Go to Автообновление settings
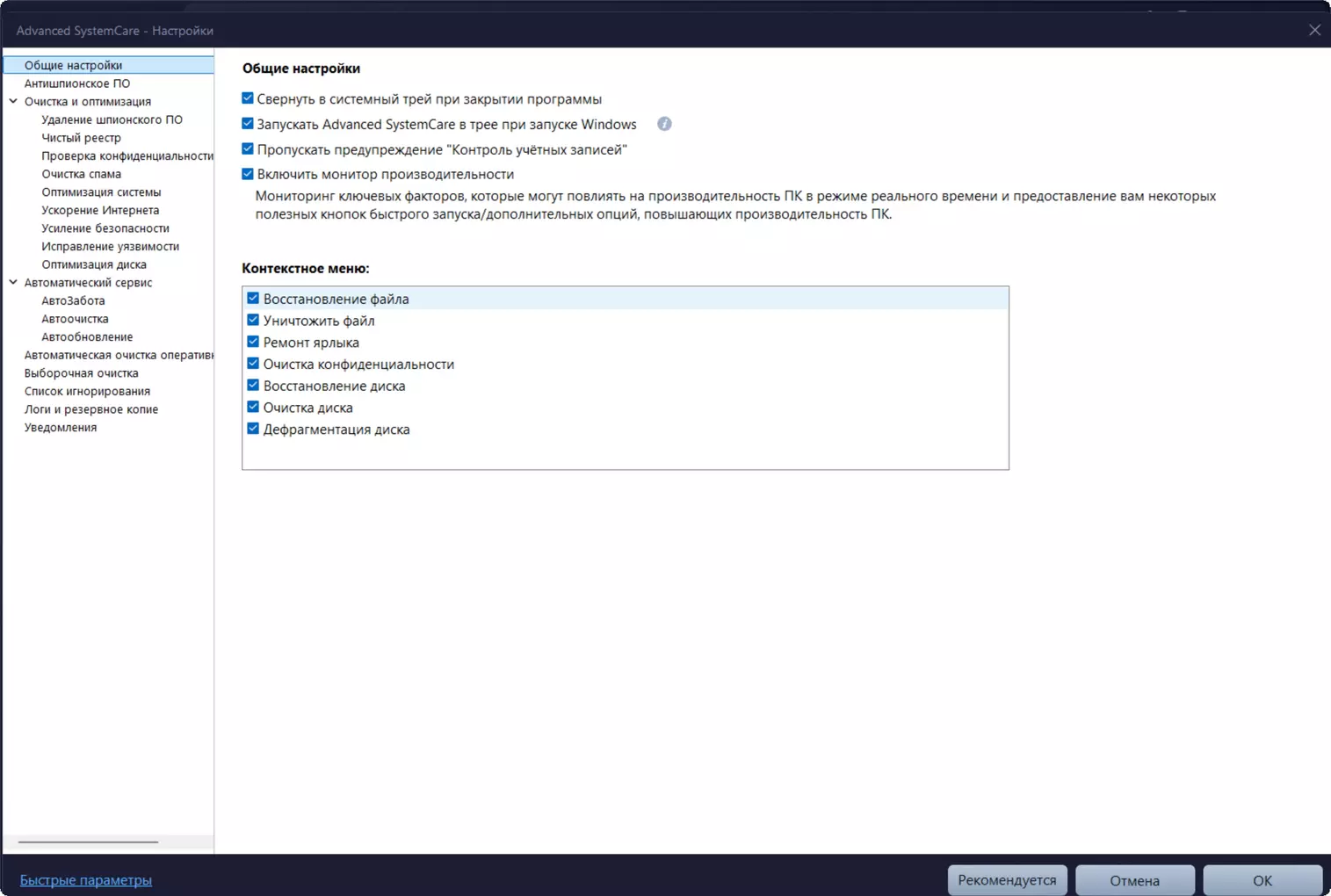The width and height of the screenshot is (1331, 896). (x=87, y=336)
